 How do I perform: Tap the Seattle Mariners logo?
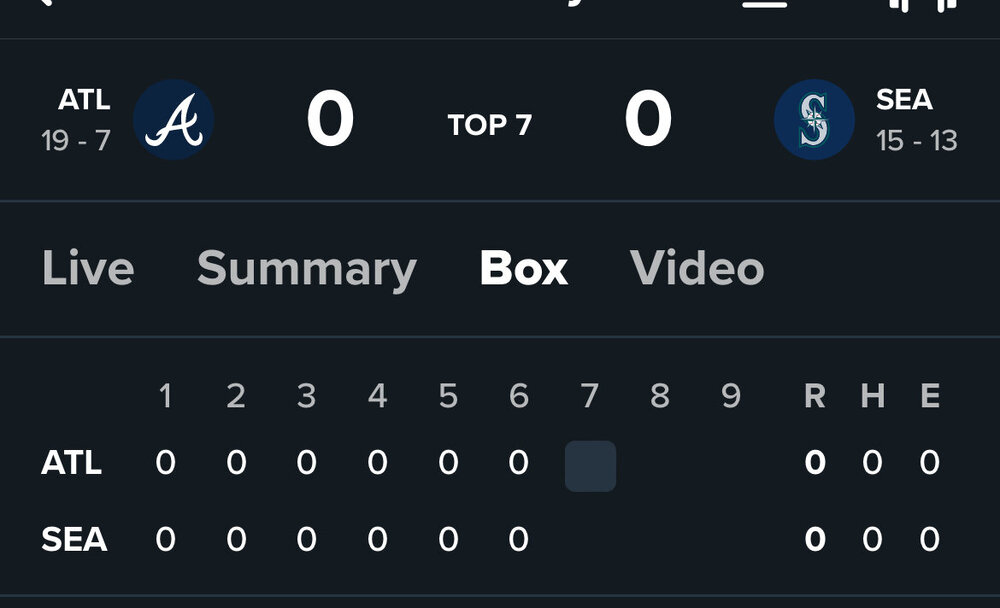[x=814, y=120]
